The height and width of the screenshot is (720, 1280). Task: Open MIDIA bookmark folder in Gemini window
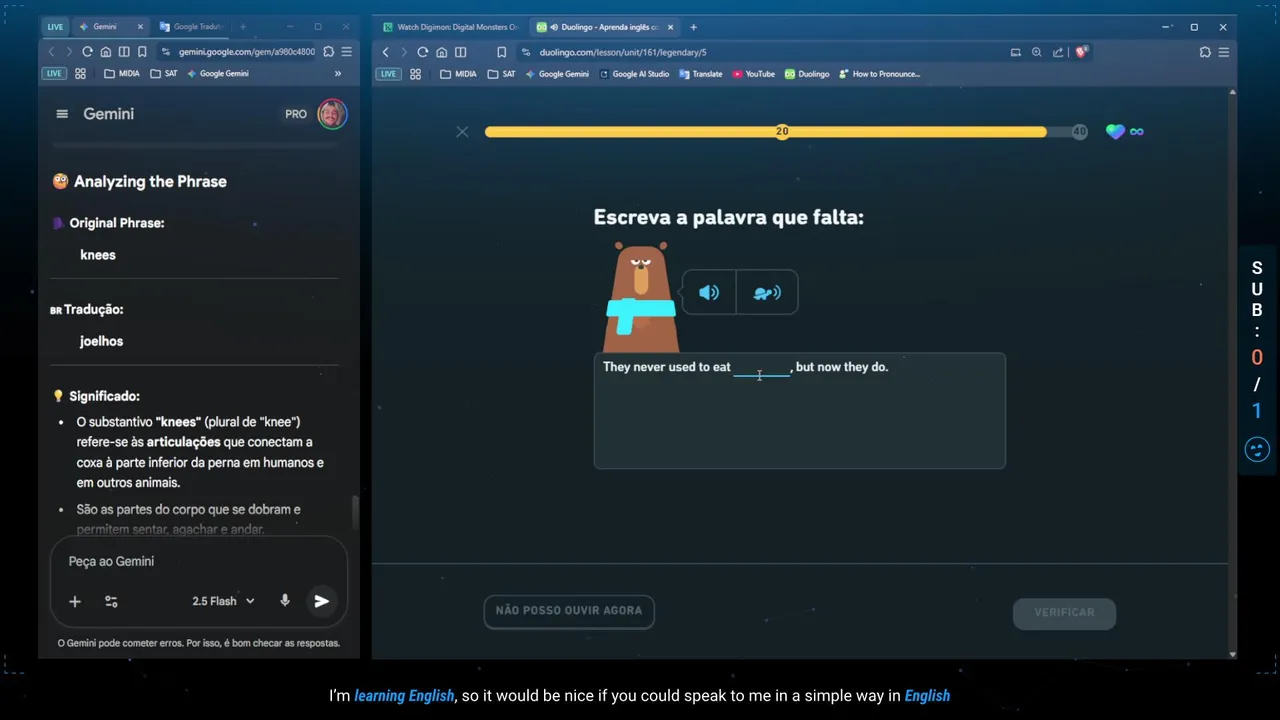[x=122, y=74]
